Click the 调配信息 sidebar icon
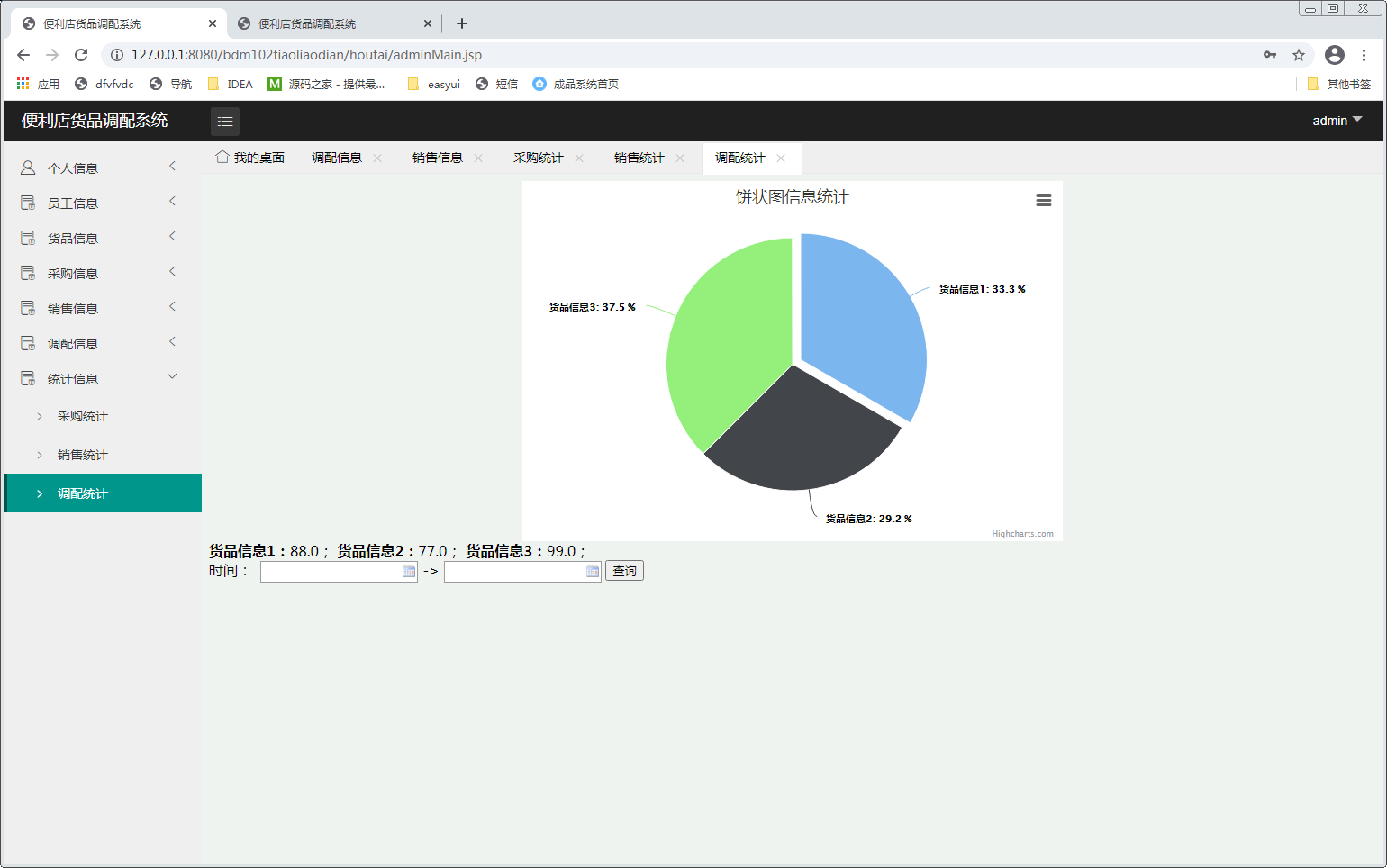Viewport: 1387px width, 868px height. coord(28,343)
